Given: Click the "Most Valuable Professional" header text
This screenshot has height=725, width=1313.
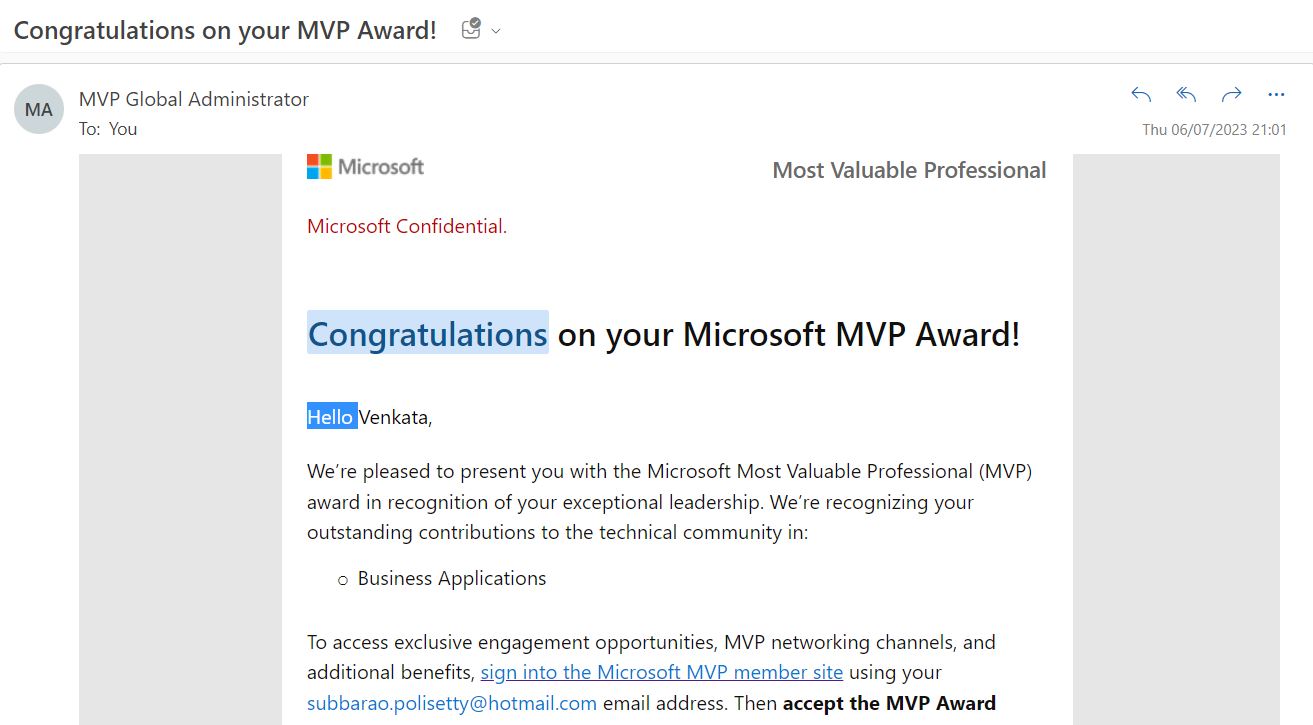Looking at the screenshot, I should pos(909,170).
